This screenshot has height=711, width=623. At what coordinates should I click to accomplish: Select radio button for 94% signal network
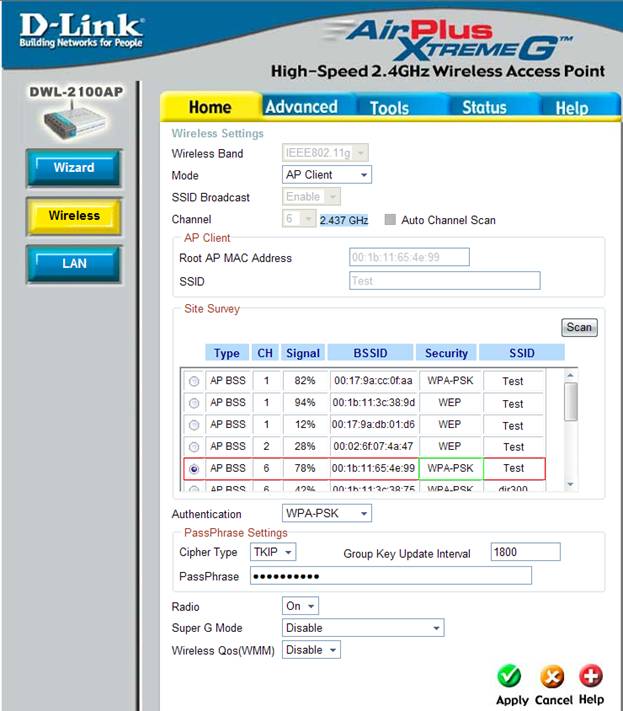[193, 403]
